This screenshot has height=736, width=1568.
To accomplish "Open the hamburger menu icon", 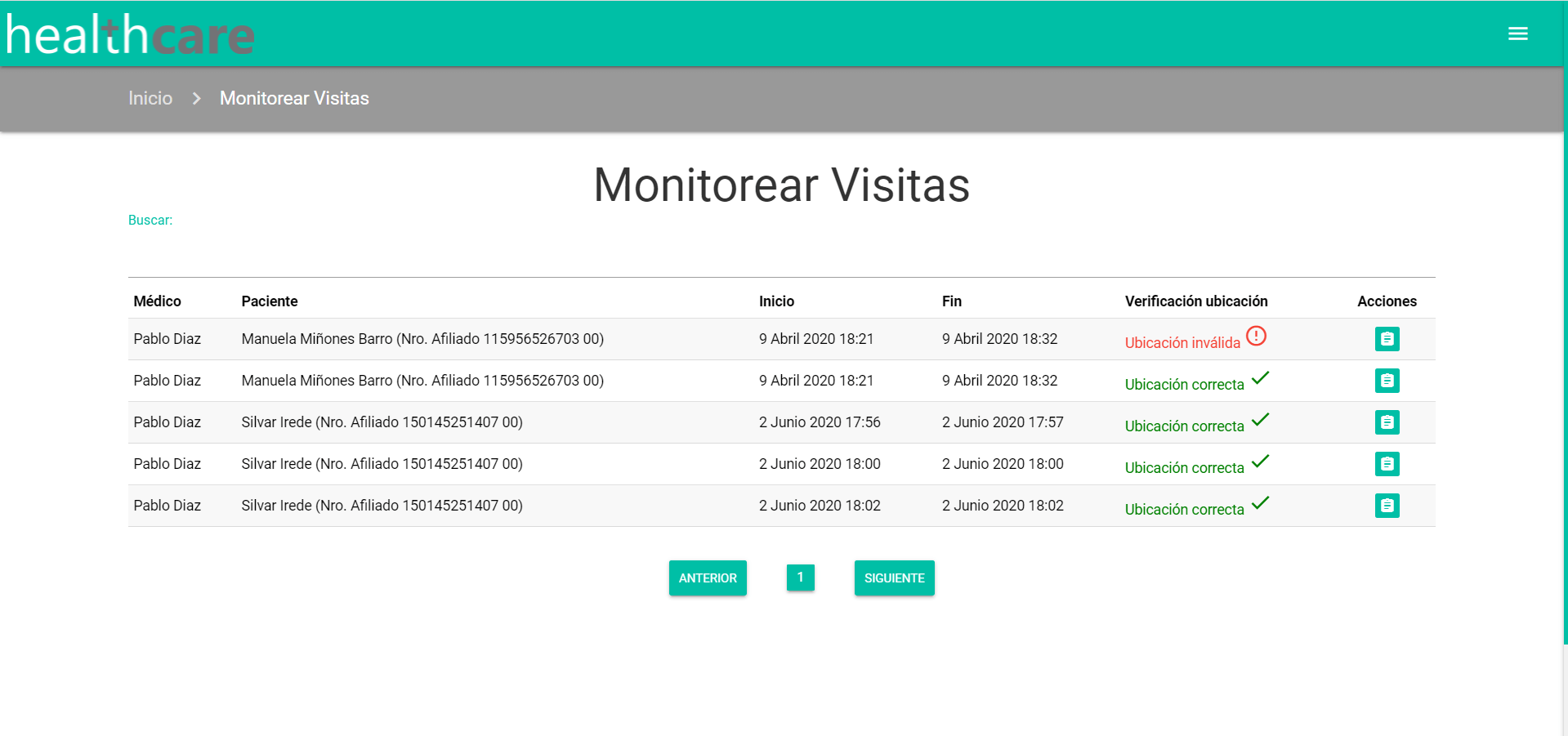I will click(1517, 33).
